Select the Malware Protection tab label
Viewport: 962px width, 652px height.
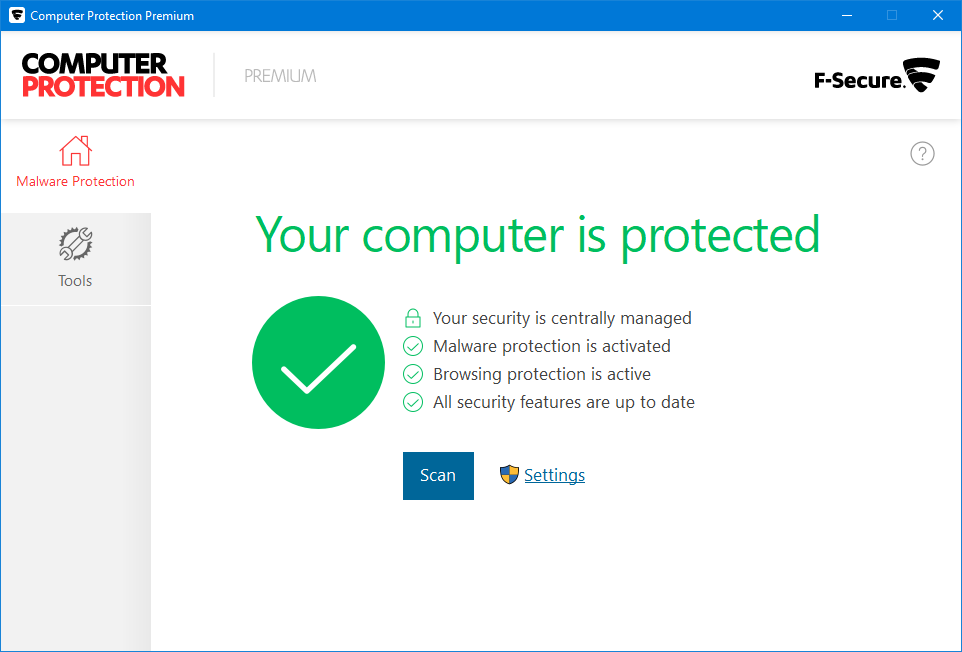[75, 181]
